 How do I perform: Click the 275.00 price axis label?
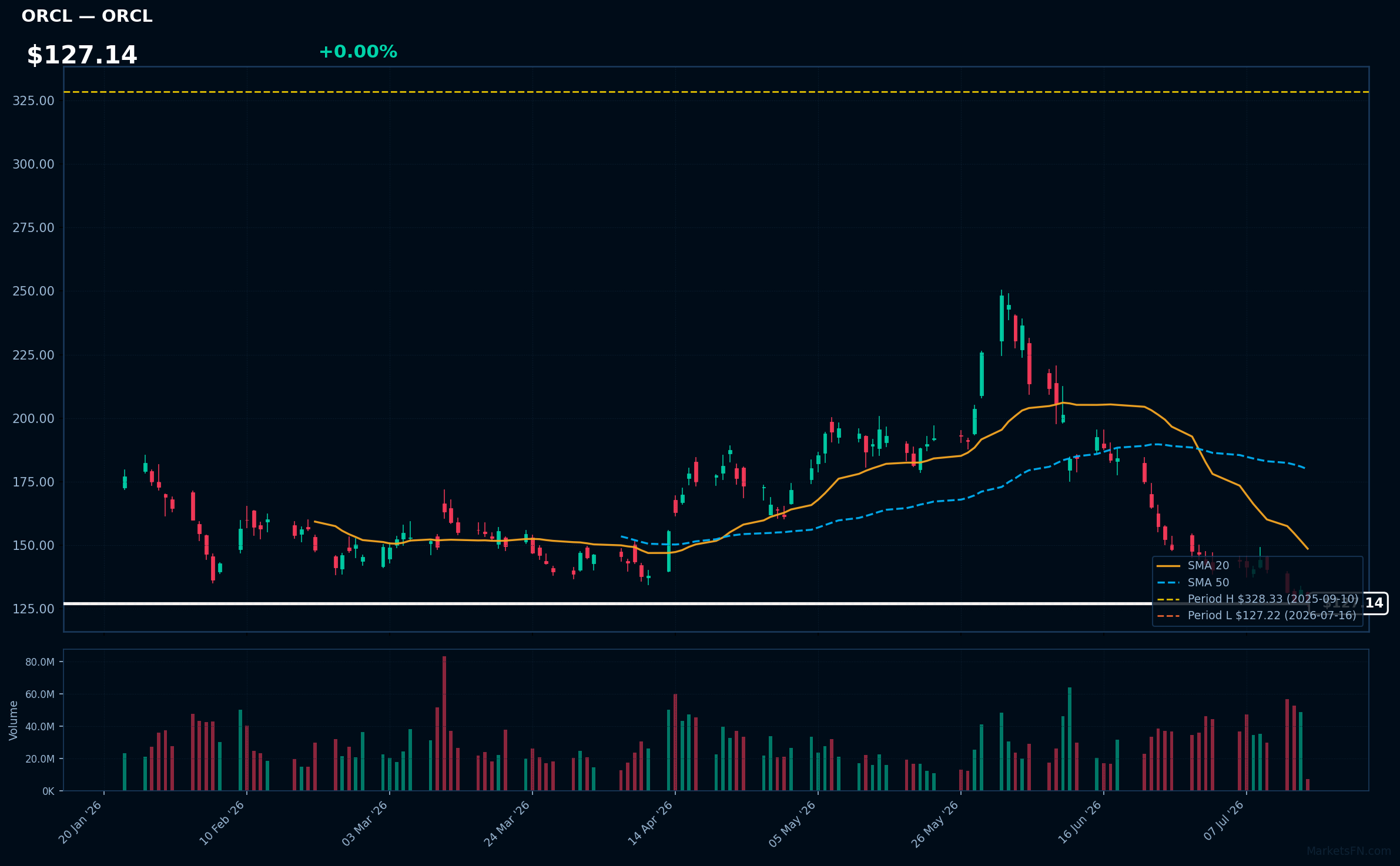coord(34,227)
